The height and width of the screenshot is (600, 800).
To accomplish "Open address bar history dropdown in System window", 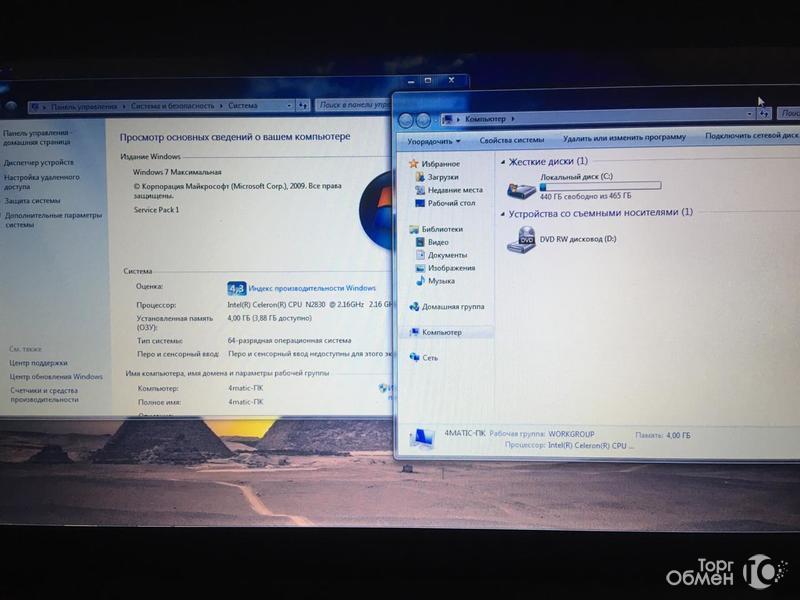I will coord(289,105).
